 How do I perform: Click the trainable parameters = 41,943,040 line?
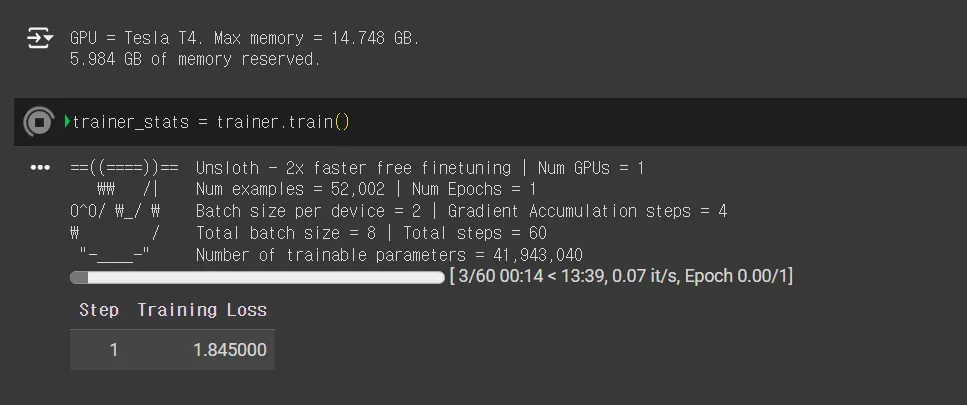[x=389, y=255]
